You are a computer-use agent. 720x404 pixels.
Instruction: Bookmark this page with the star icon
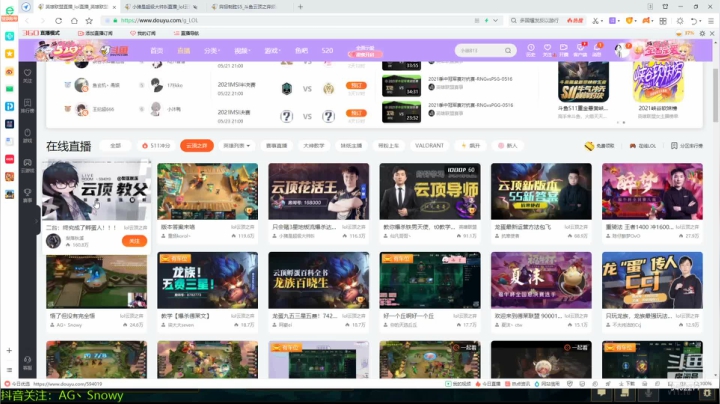pyautogui.click(x=89, y=21)
